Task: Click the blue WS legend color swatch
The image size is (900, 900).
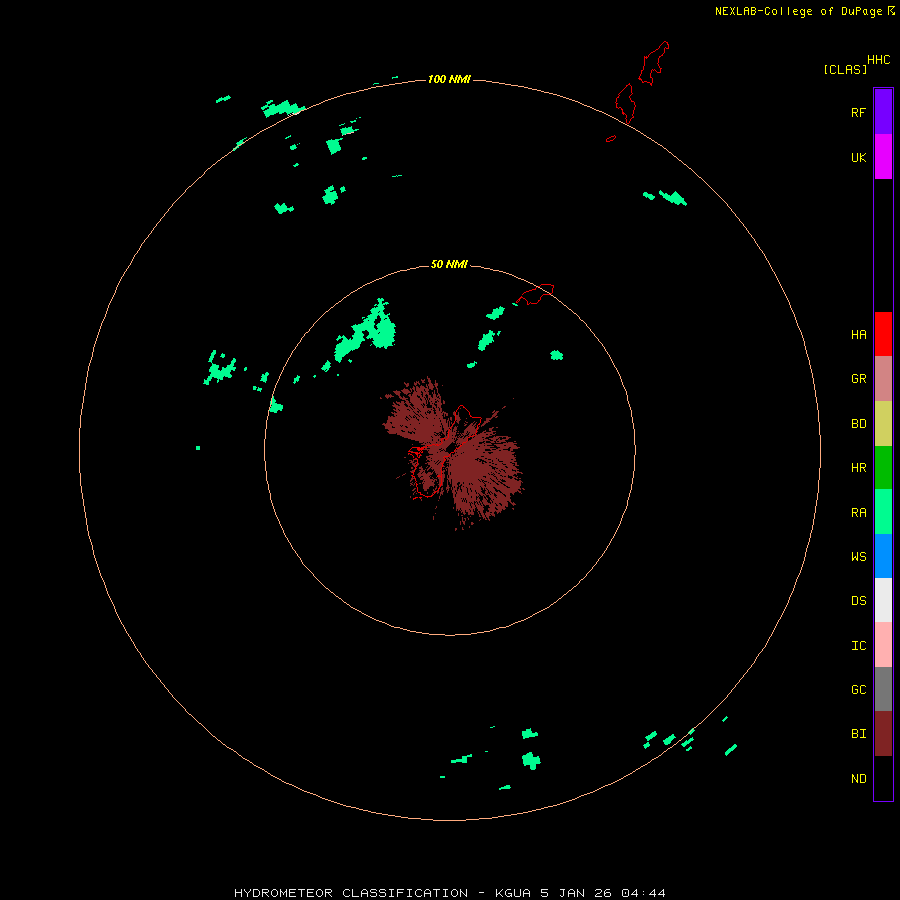Action: click(x=883, y=556)
